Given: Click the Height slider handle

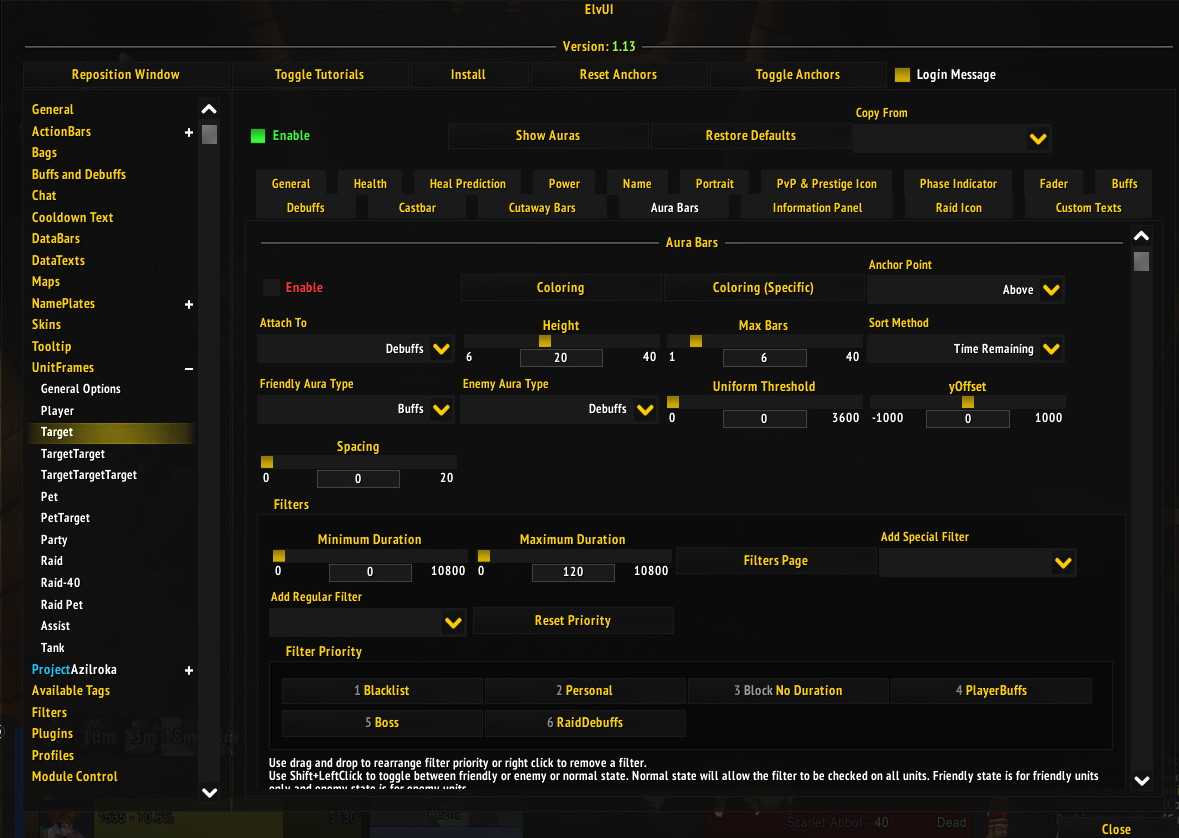Looking at the screenshot, I should [545, 342].
